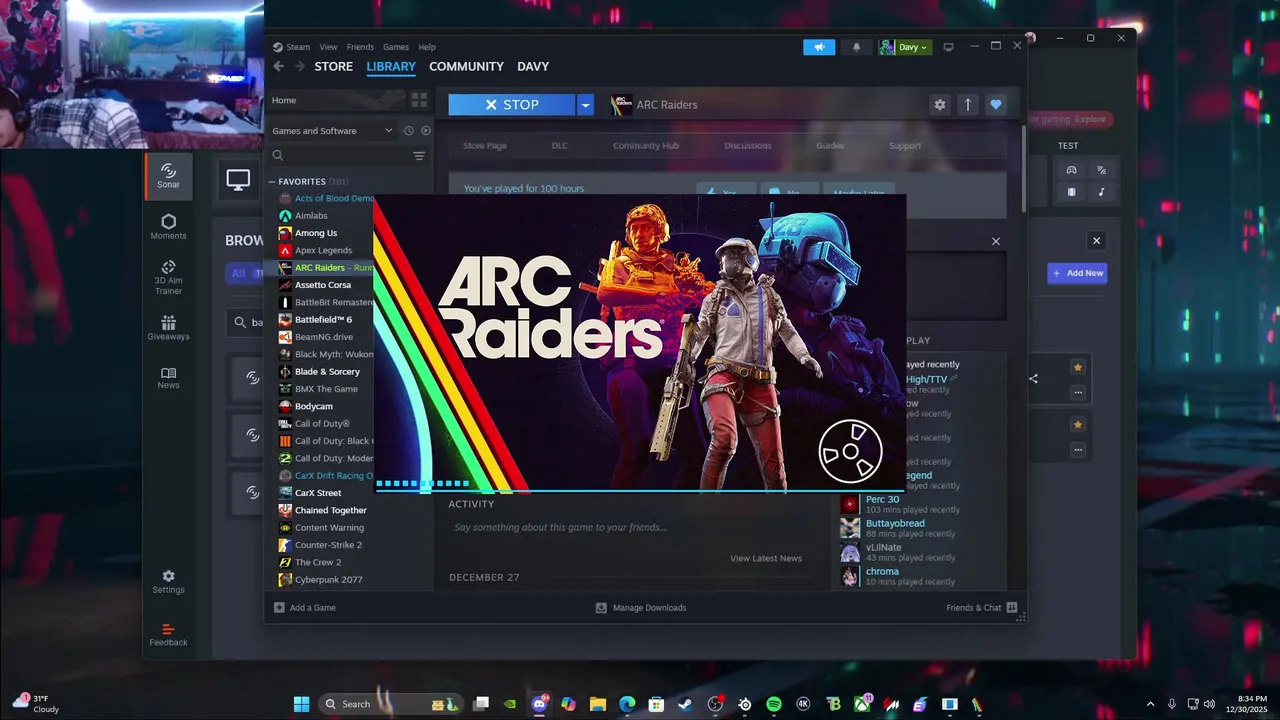Click the Steam library search field
1280x720 pixels.
[340, 156]
